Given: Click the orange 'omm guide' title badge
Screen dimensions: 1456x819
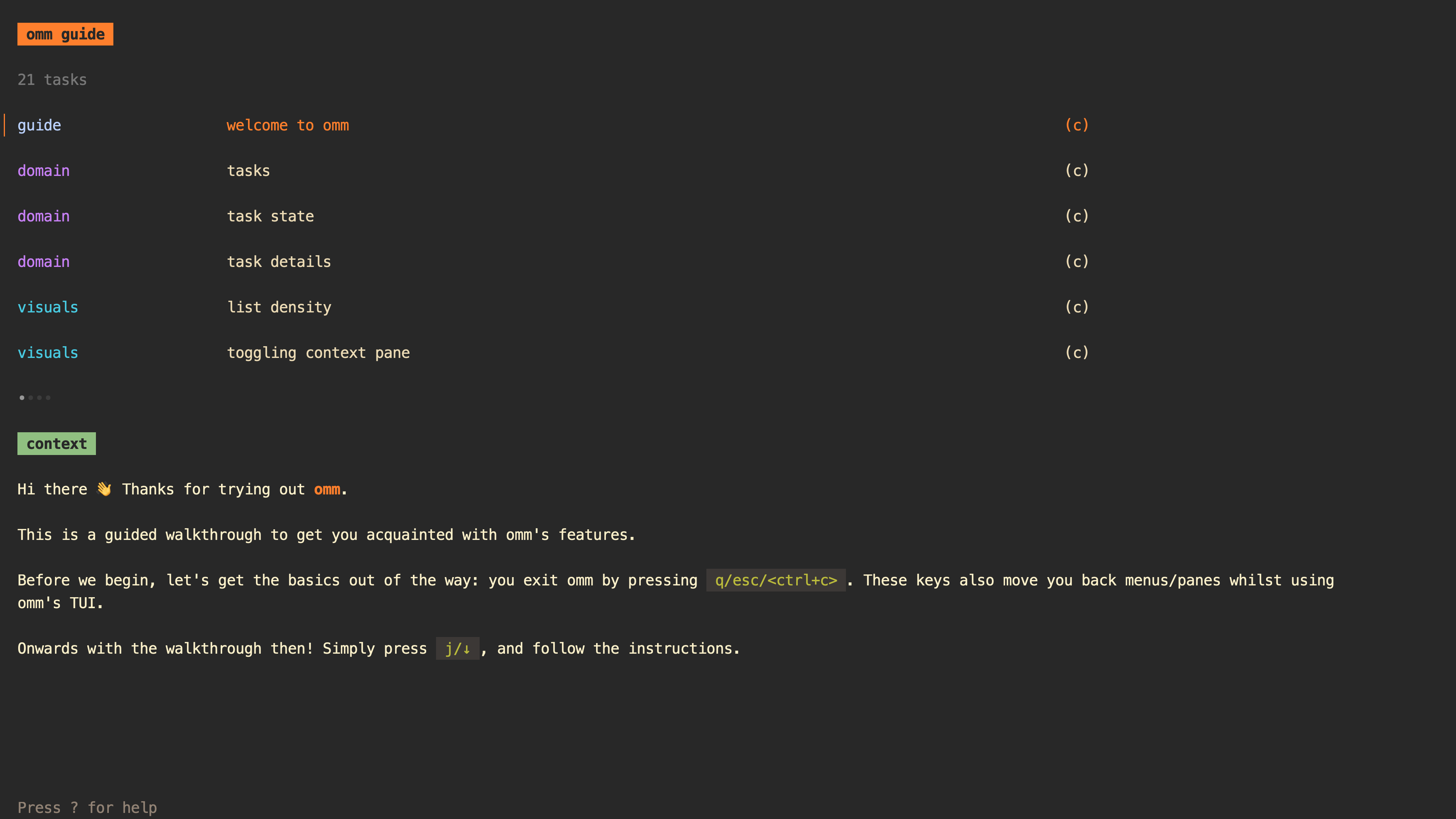Looking at the screenshot, I should click(x=65, y=34).
